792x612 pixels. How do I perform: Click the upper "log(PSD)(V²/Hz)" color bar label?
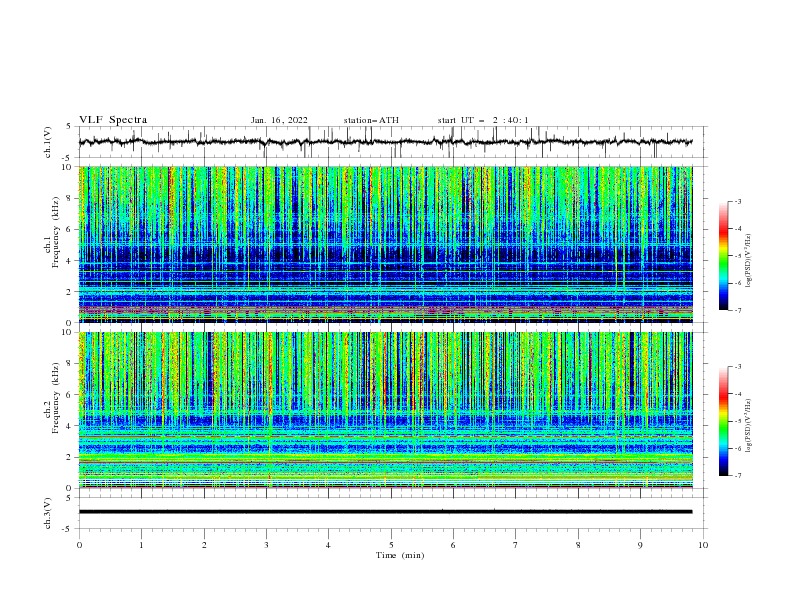coord(749,261)
